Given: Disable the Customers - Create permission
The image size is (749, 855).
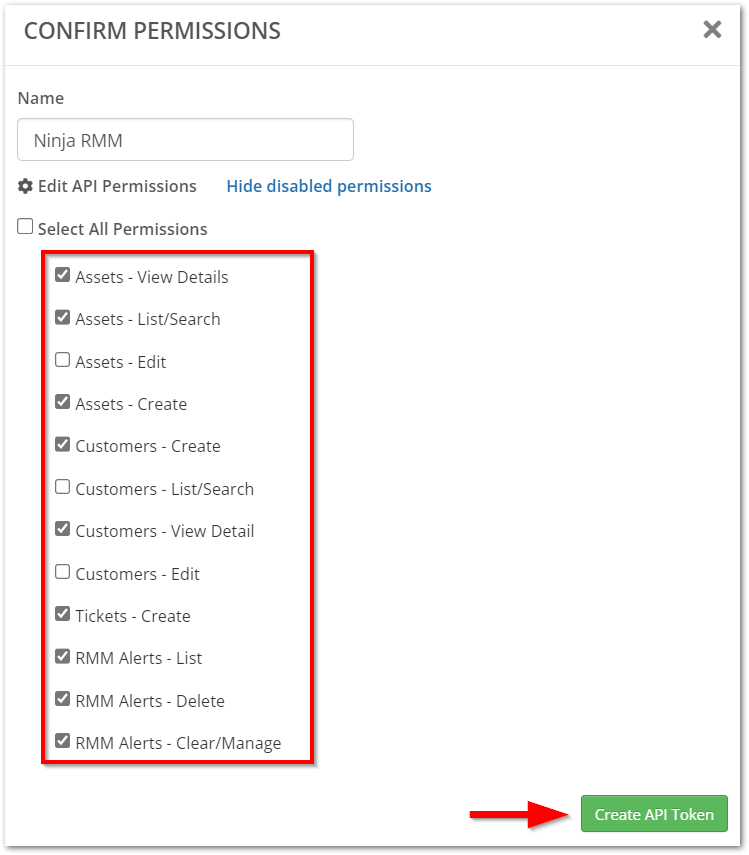Looking at the screenshot, I should (63, 445).
